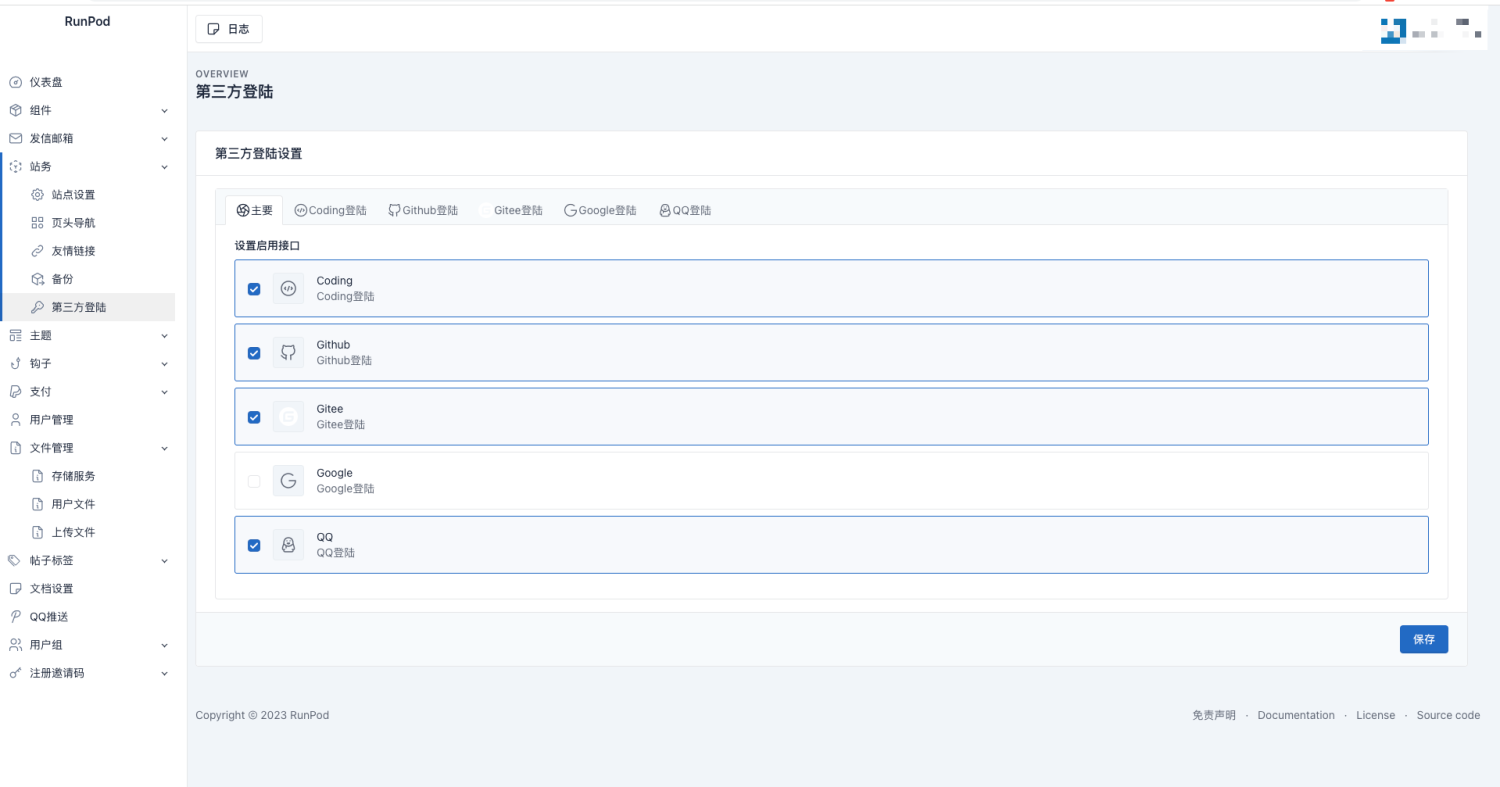Click the Google G icon in list

click(x=288, y=481)
